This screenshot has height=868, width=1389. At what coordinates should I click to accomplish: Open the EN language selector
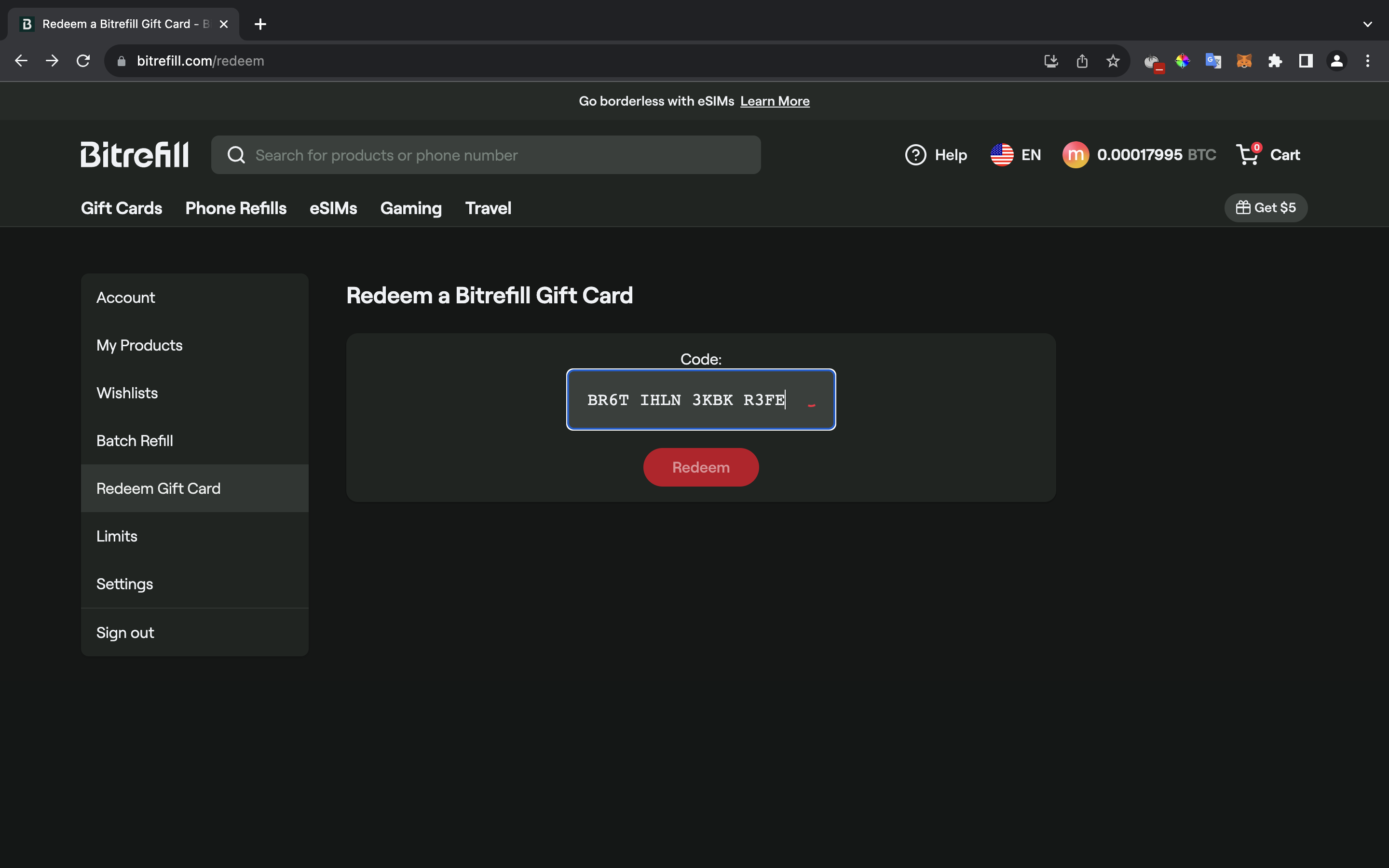(1016, 155)
